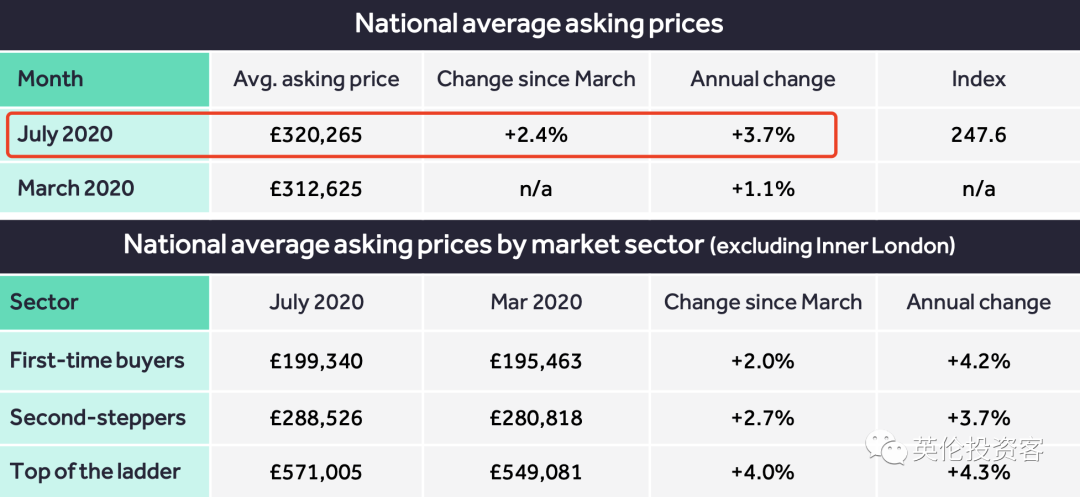
Task: Select the £280,818 Mar 2020 value
Action: coord(536,417)
